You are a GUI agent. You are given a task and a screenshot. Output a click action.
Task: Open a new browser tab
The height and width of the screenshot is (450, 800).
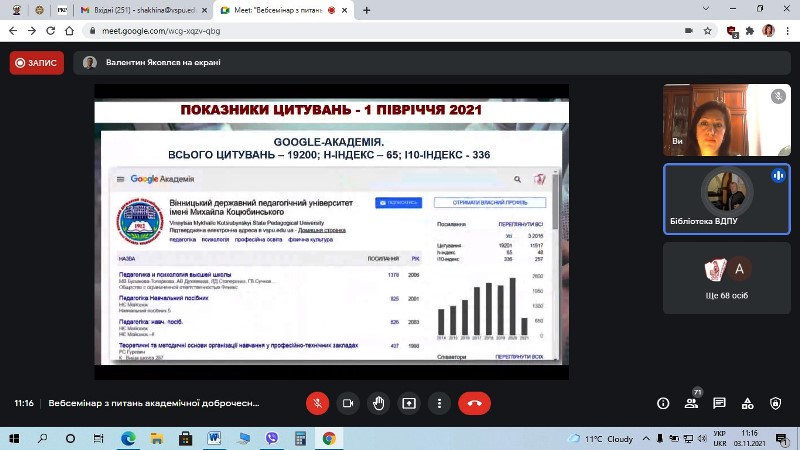(366, 10)
